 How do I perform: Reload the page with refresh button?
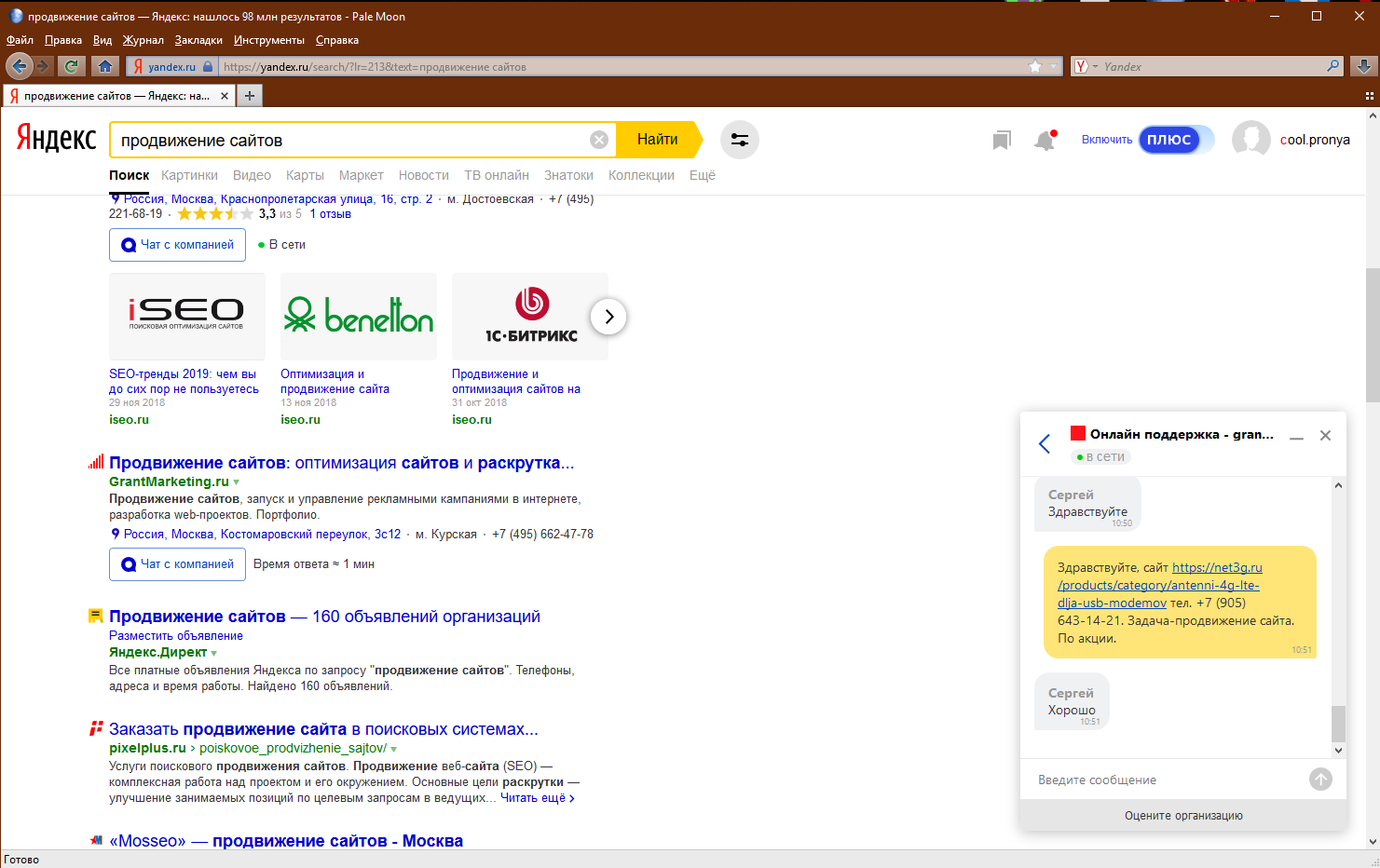[x=72, y=66]
